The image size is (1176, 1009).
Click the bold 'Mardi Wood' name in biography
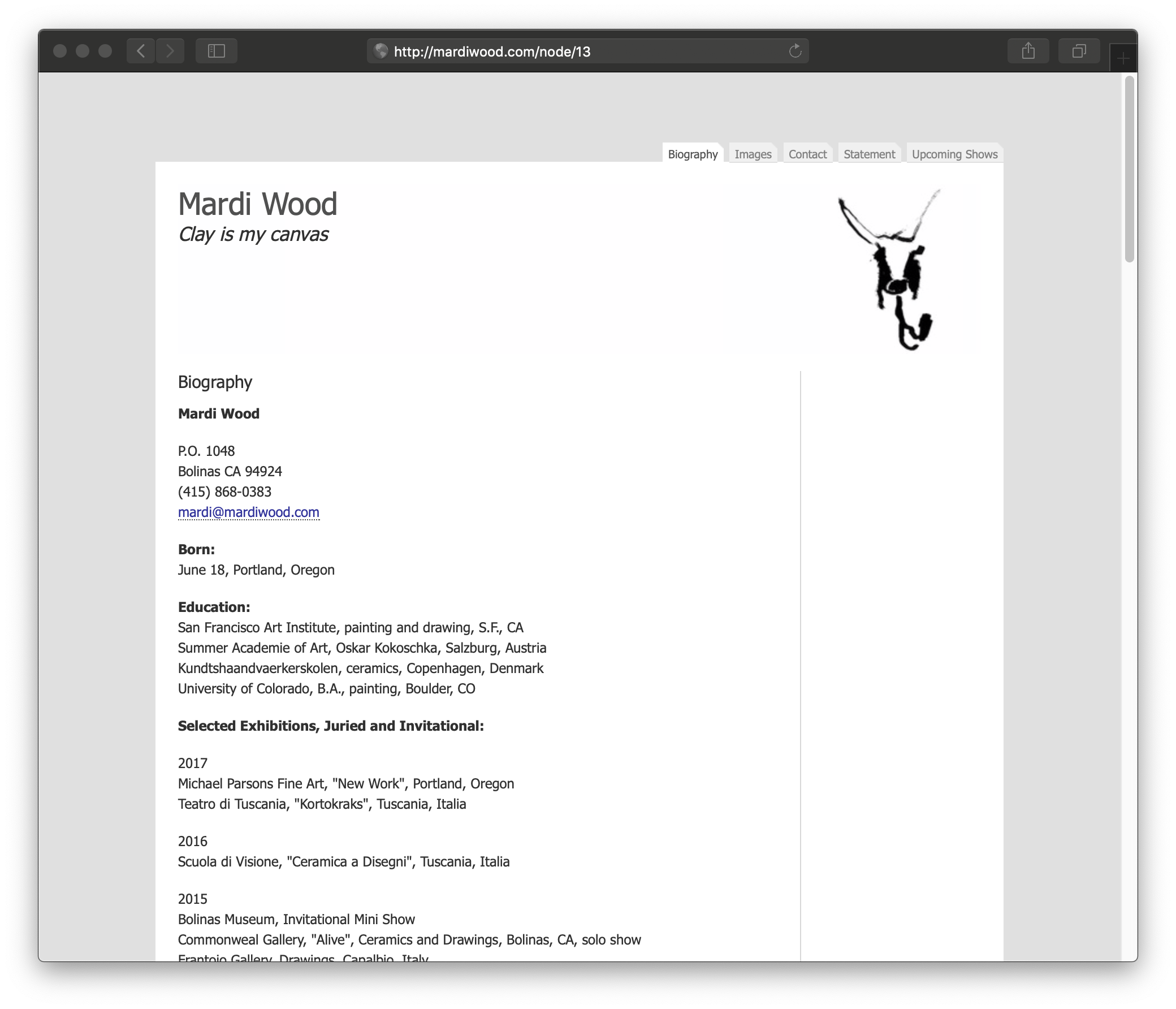click(x=218, y=414)
